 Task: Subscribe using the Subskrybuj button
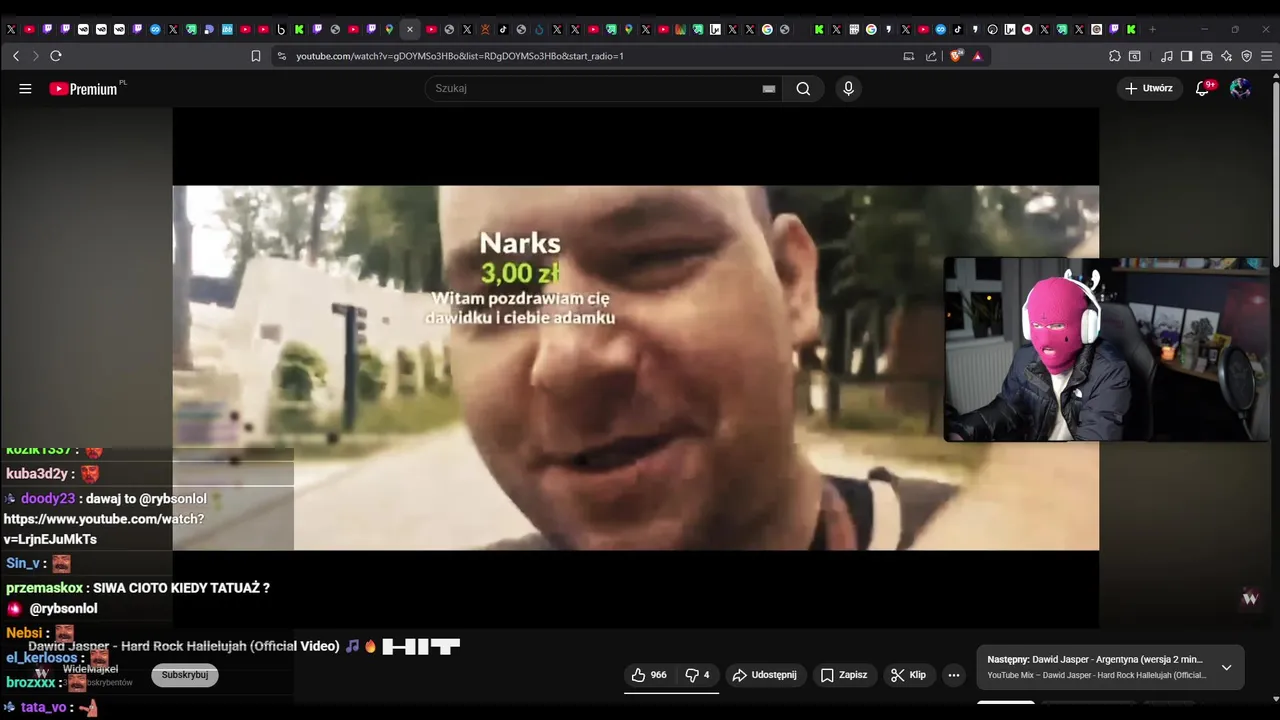click(185, 675)
